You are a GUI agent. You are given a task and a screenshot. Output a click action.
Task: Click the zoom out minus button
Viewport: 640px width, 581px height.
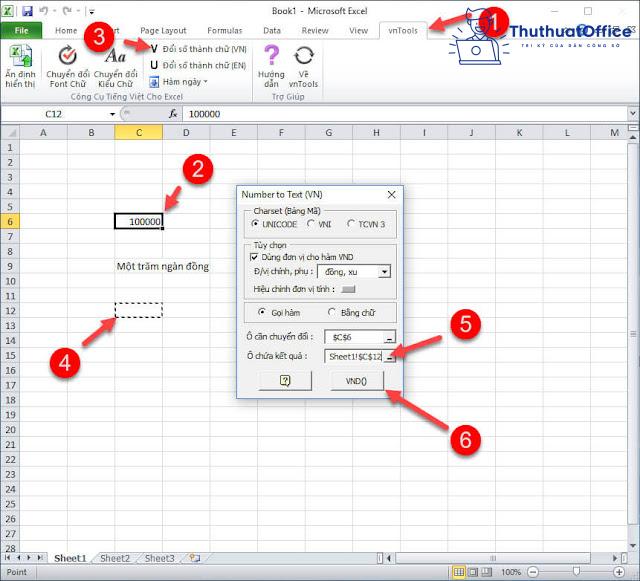point(533,572)
